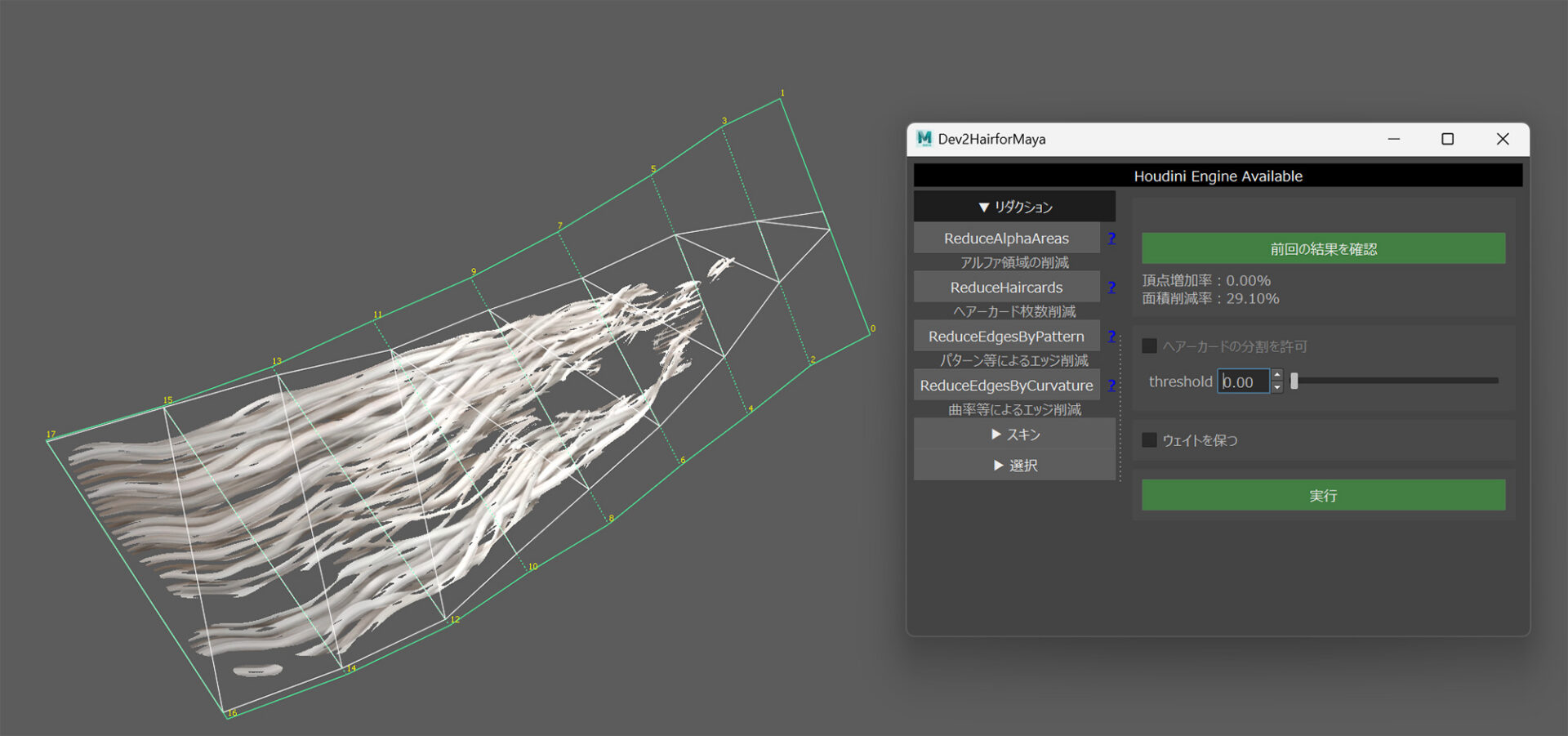Maximize the Dev2HairforMaya window
This screenshot has height=736, width=1568.
[x=1447, y=139]
